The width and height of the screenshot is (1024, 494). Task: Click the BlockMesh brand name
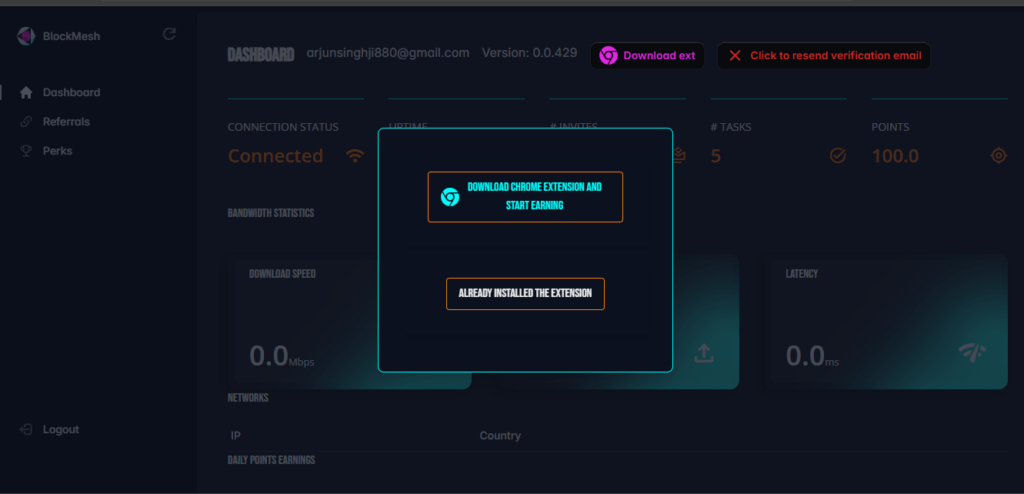click(72, 37)
